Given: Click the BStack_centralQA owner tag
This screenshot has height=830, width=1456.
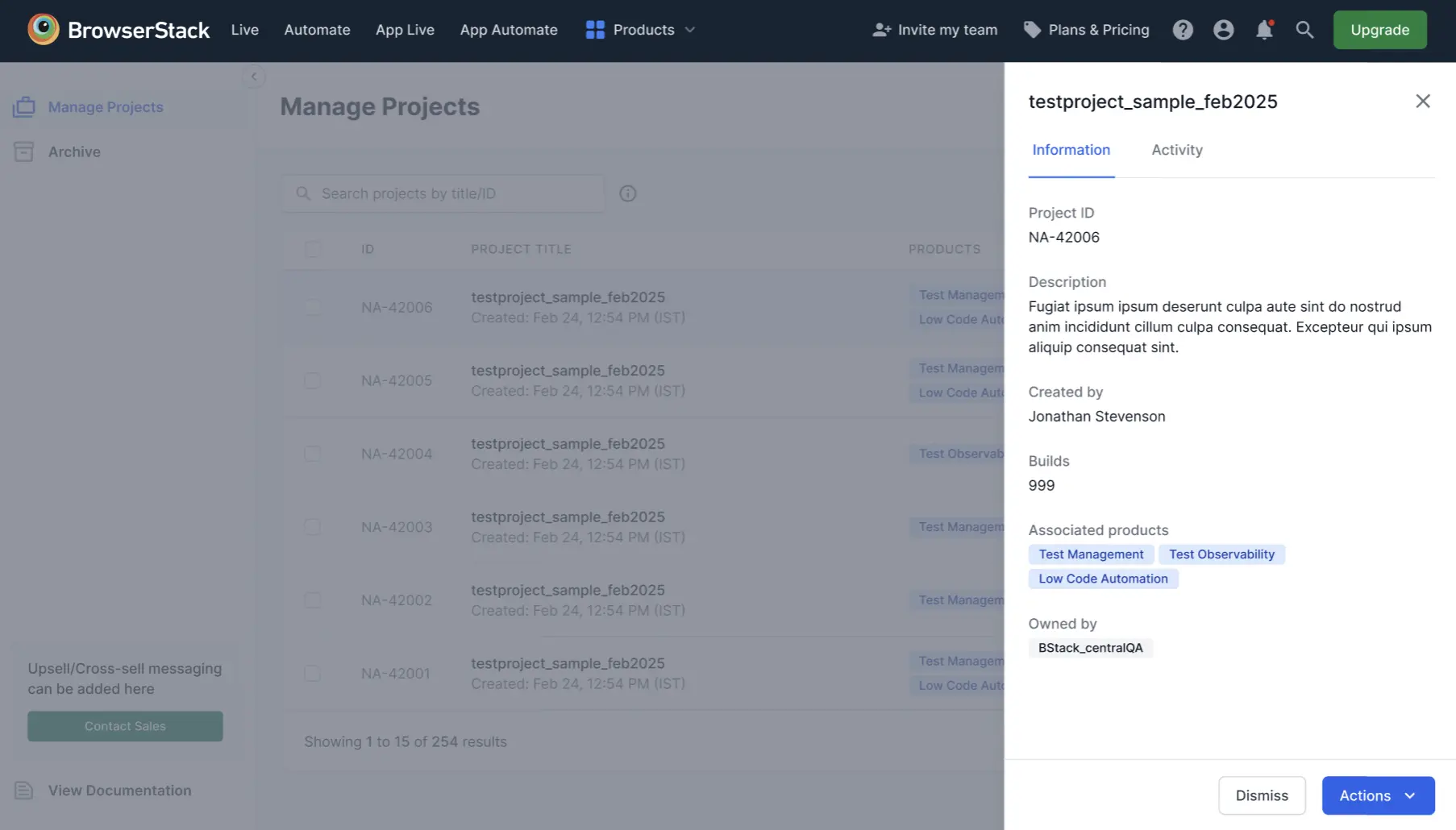Looking at the screenshot, I should tap(1090, 648).
